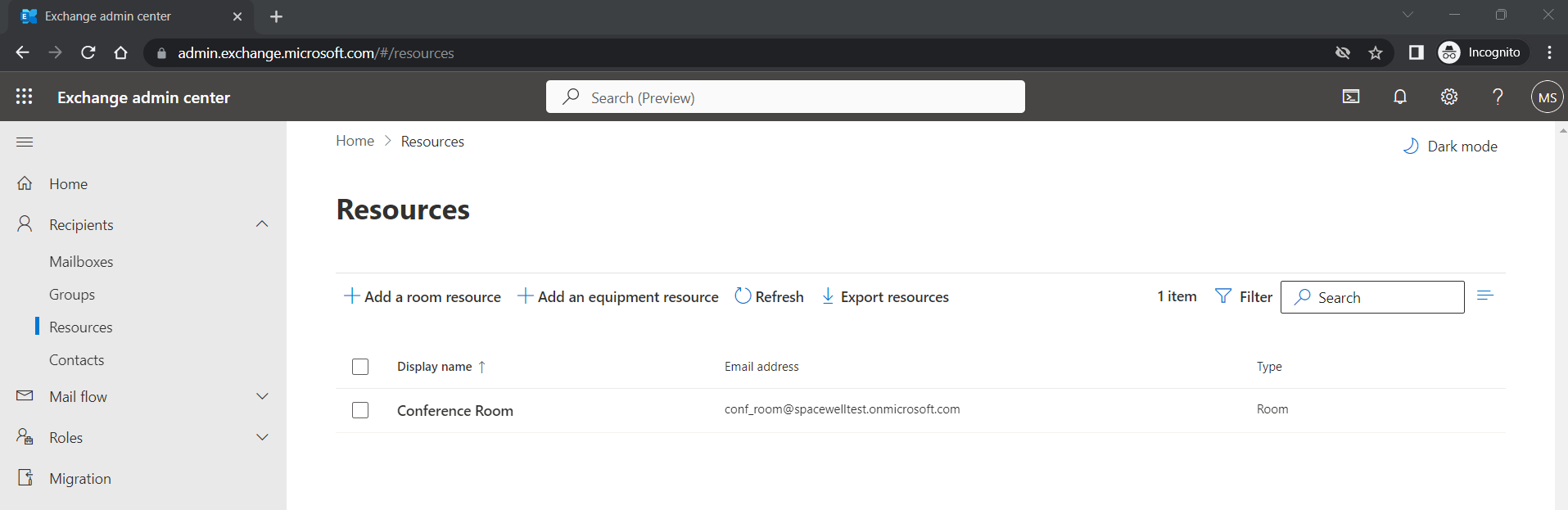
Task: Click Export resources
Action: (x=885, y=296)
